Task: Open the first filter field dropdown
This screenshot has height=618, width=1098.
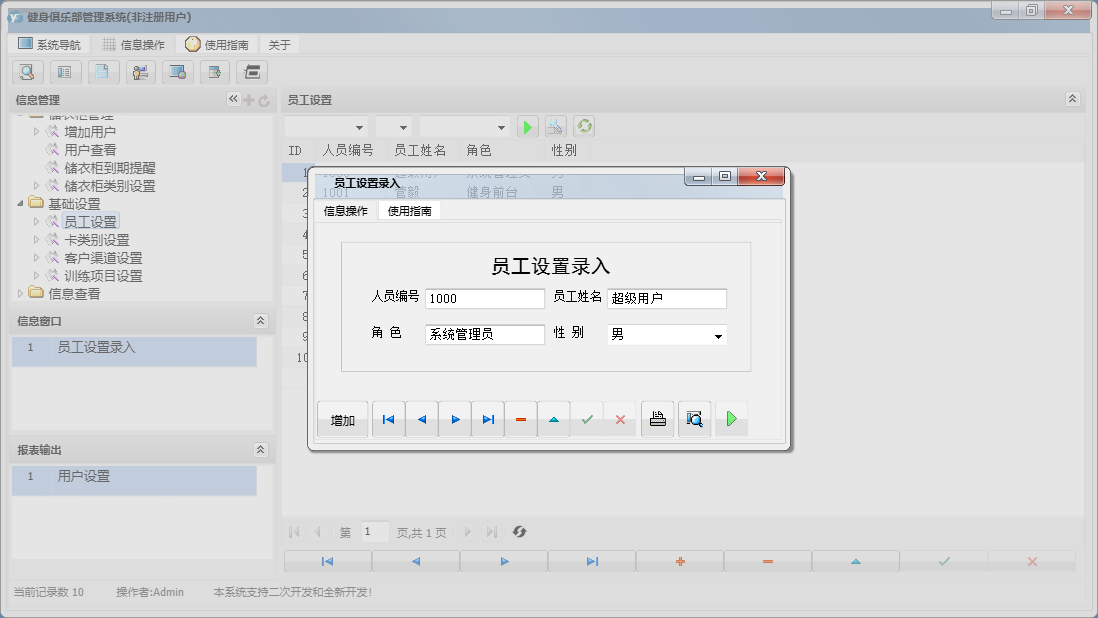Action: tap(359, 128)
